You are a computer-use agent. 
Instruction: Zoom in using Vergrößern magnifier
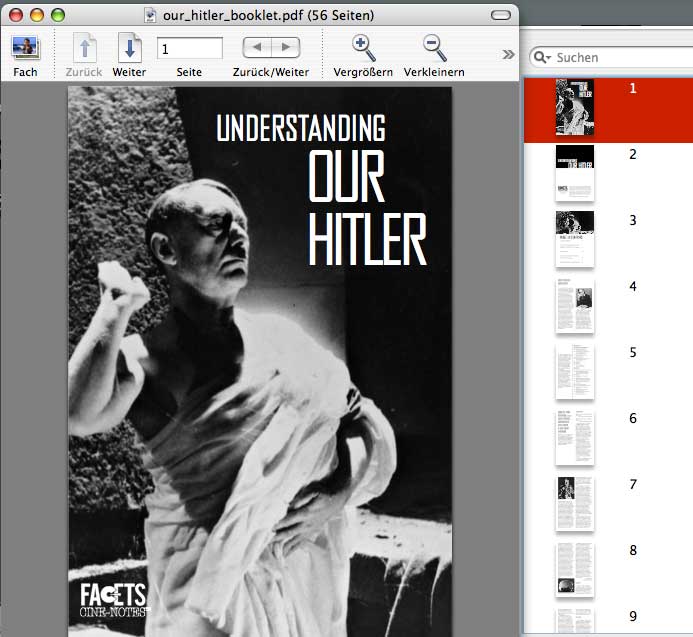(363, 48)
